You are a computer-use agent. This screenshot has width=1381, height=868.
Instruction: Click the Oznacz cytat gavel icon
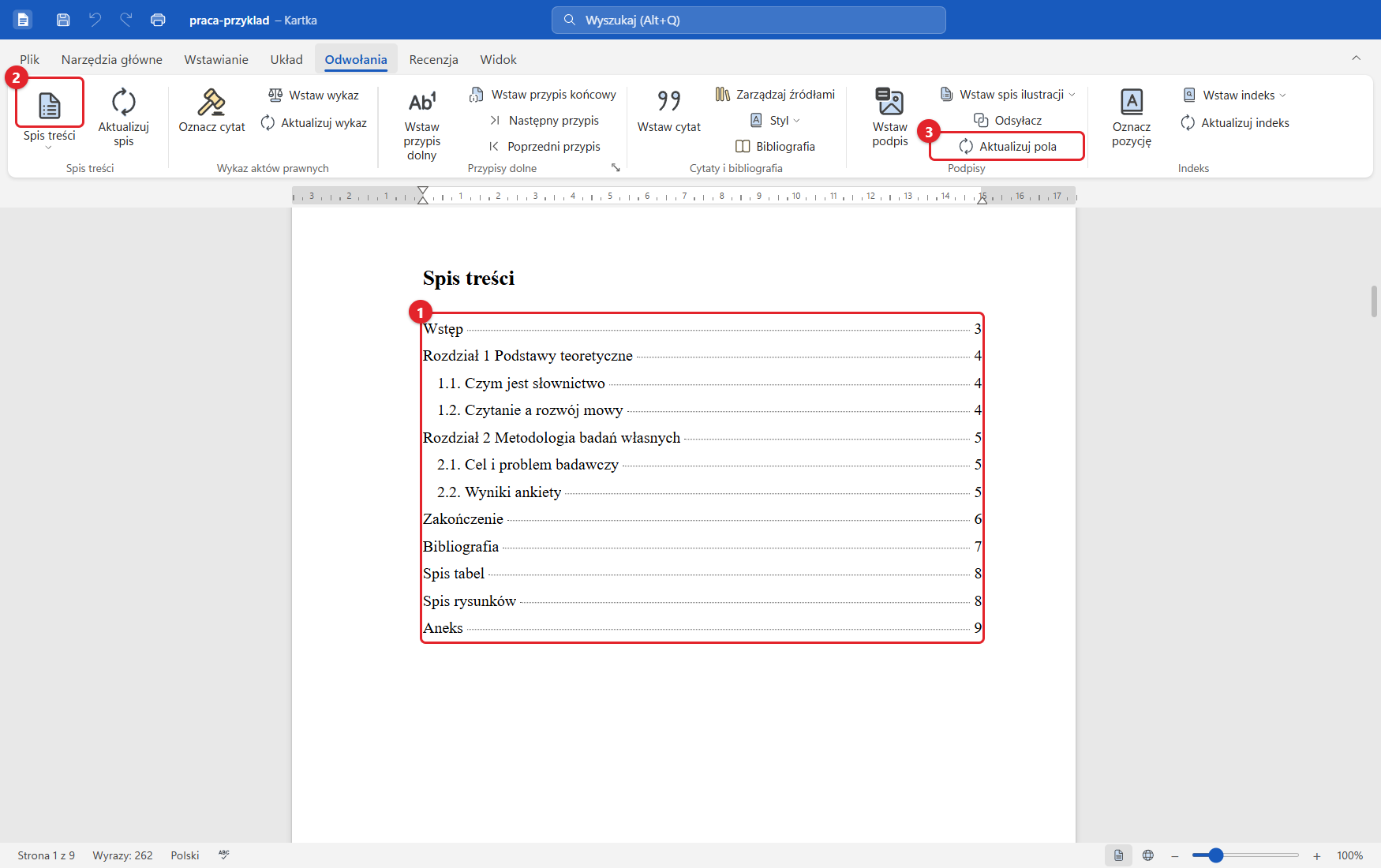(x=211, y=102)
